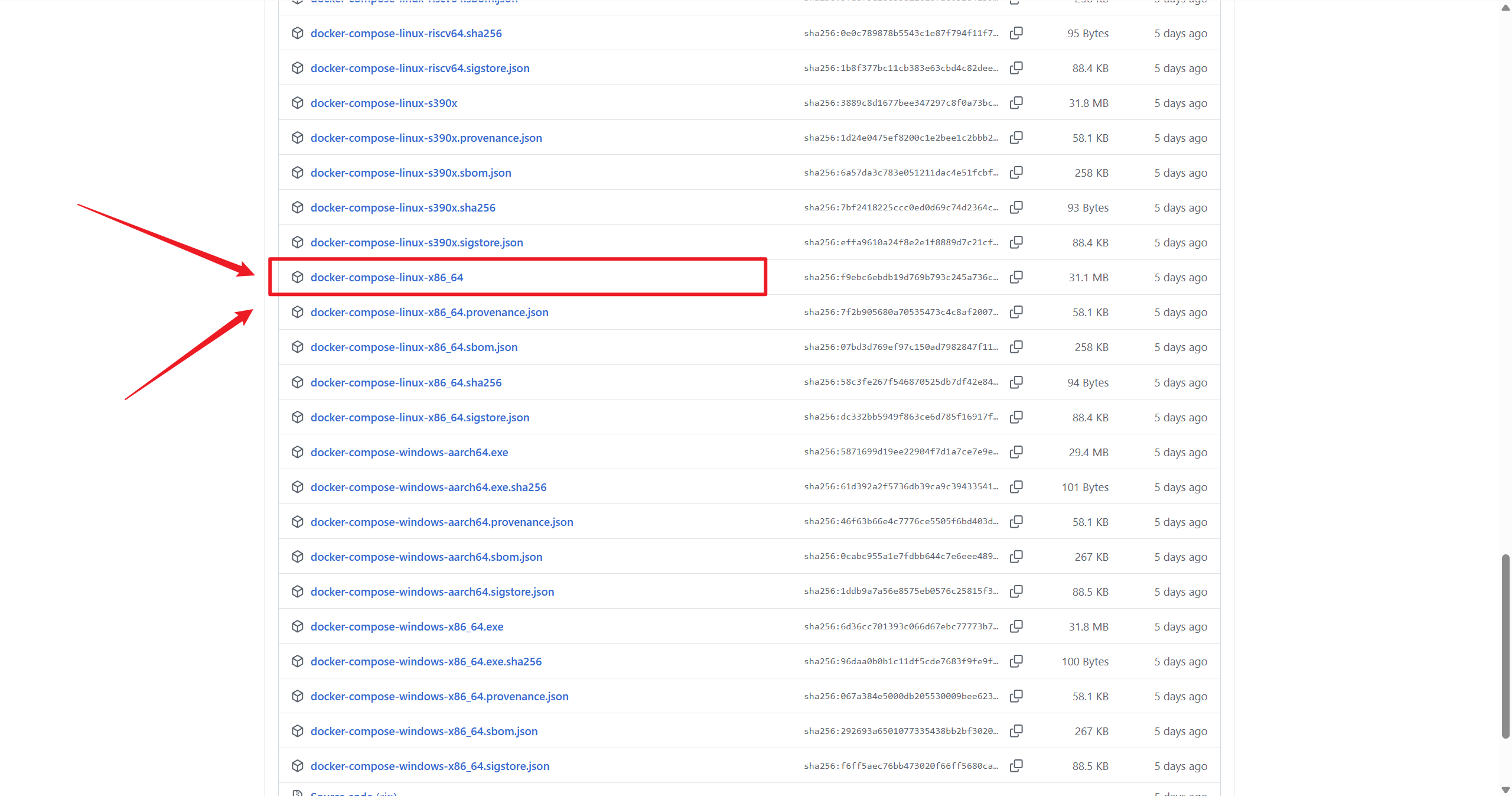This screenshot has width=1512, height=796.
Task: Copy digest of docker-compose-linux-s390x.sigstore.json
Action: point(1016,242)
